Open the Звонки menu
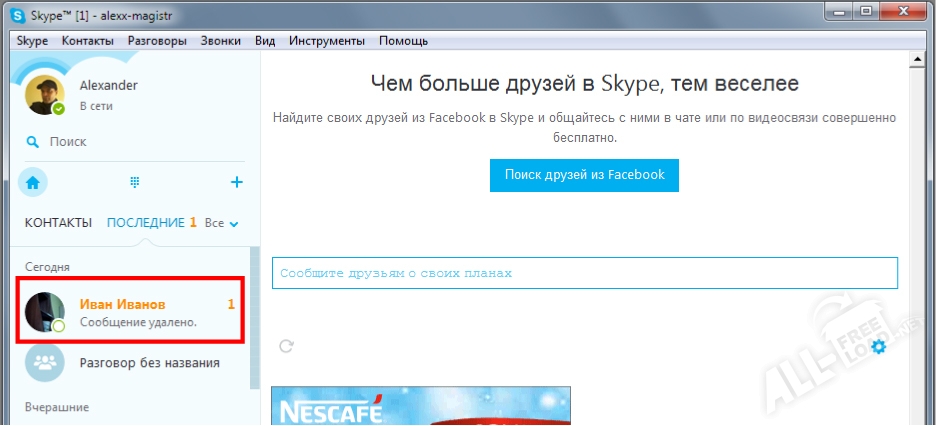 221,41
